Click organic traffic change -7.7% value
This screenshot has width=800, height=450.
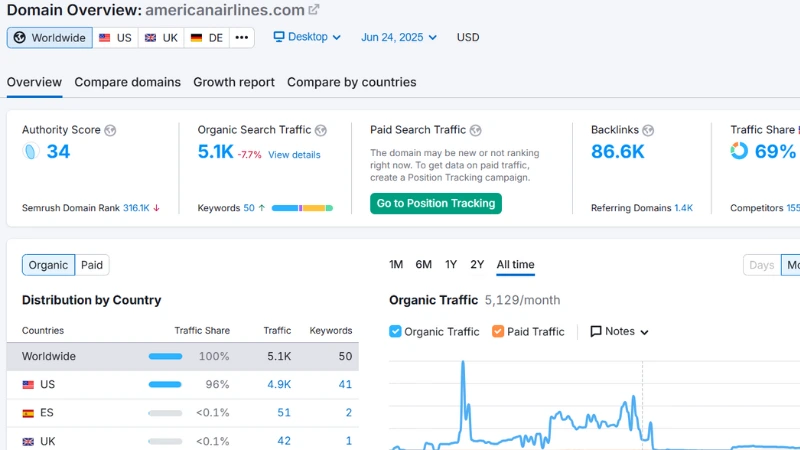click(x=249, y=155)
